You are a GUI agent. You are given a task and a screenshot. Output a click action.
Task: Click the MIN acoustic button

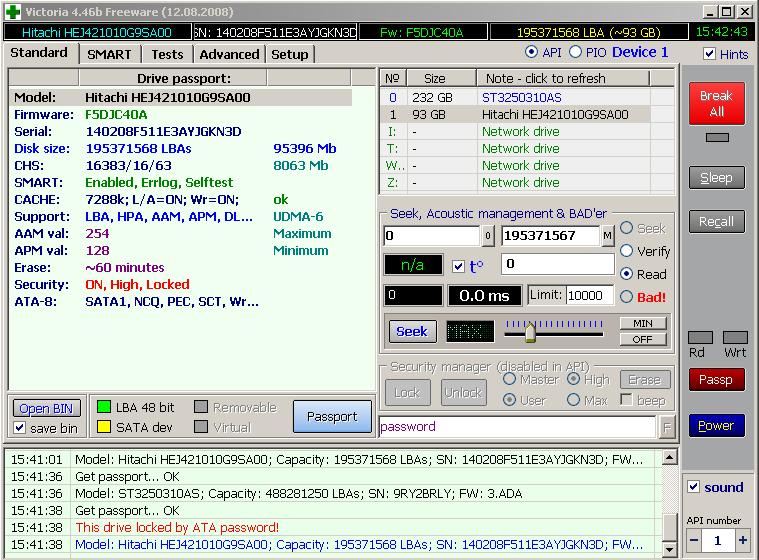(643, 323)
